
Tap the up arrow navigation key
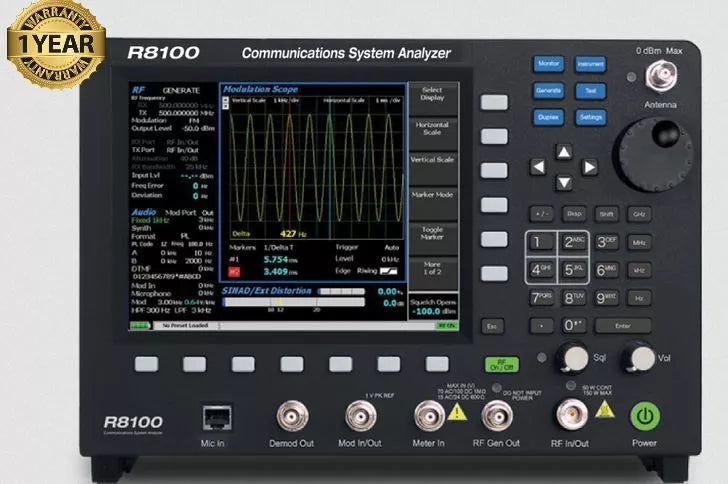coord(564,152)
